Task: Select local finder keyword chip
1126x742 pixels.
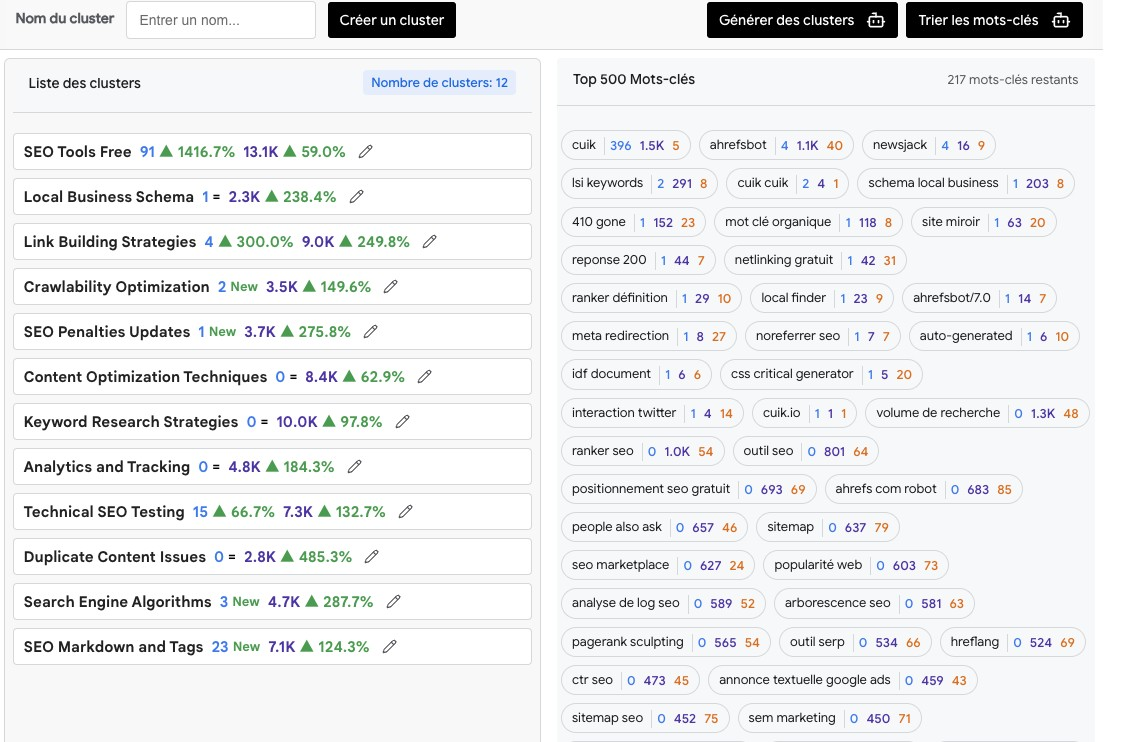Action: [822, 298]
